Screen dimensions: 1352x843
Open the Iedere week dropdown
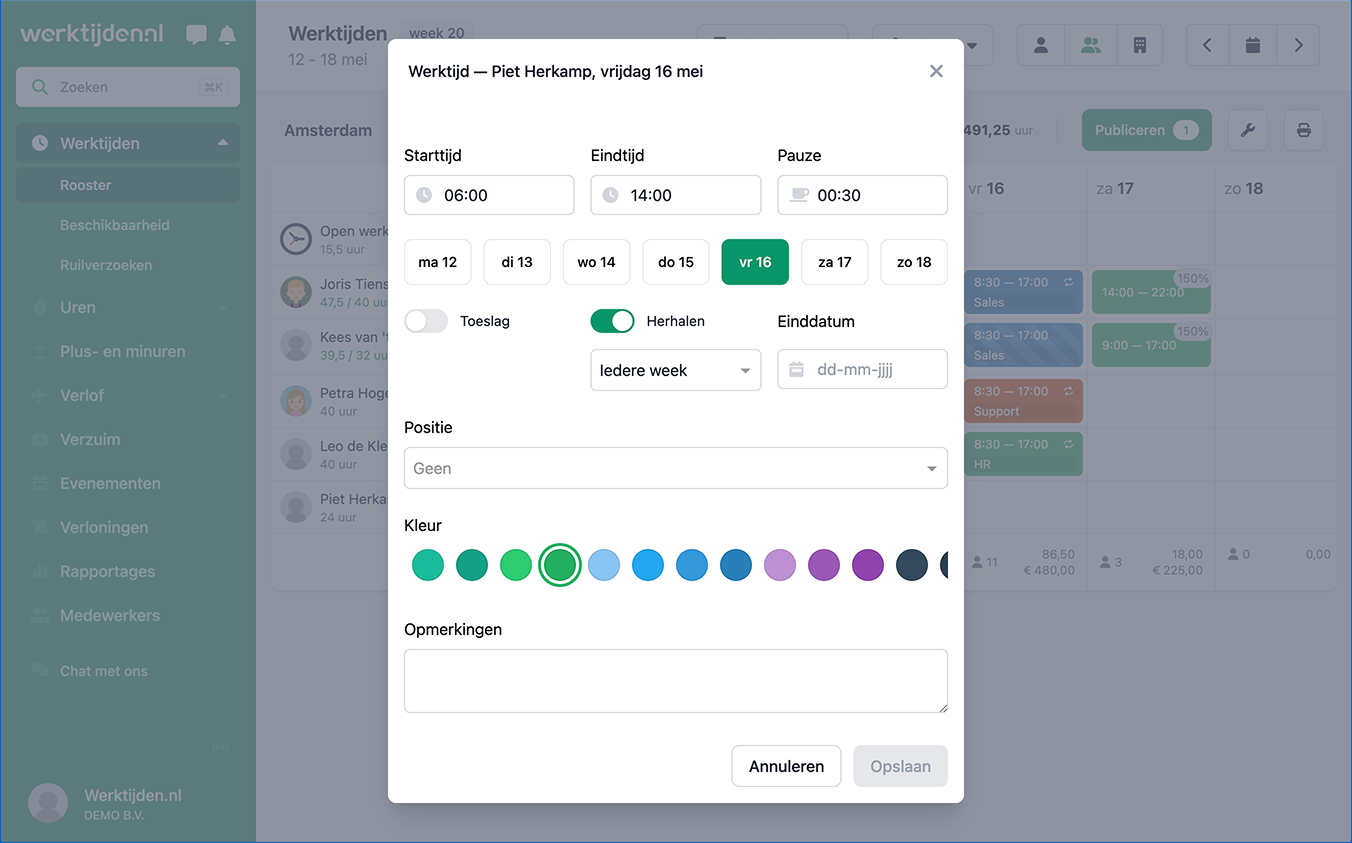pyautogui.click(x=675, y=370)
